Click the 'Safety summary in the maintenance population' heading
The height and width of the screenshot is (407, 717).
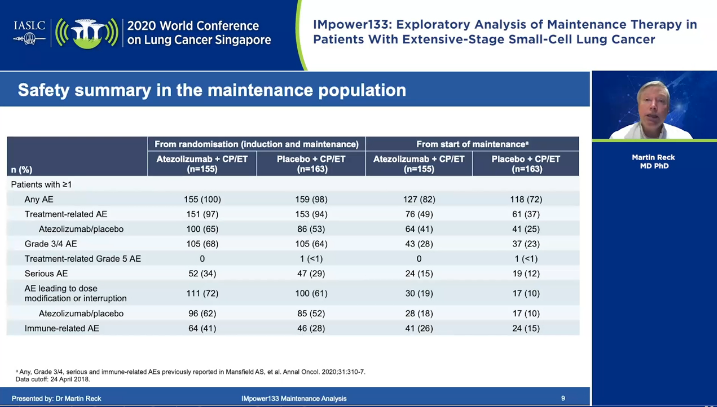pos(212,90)
